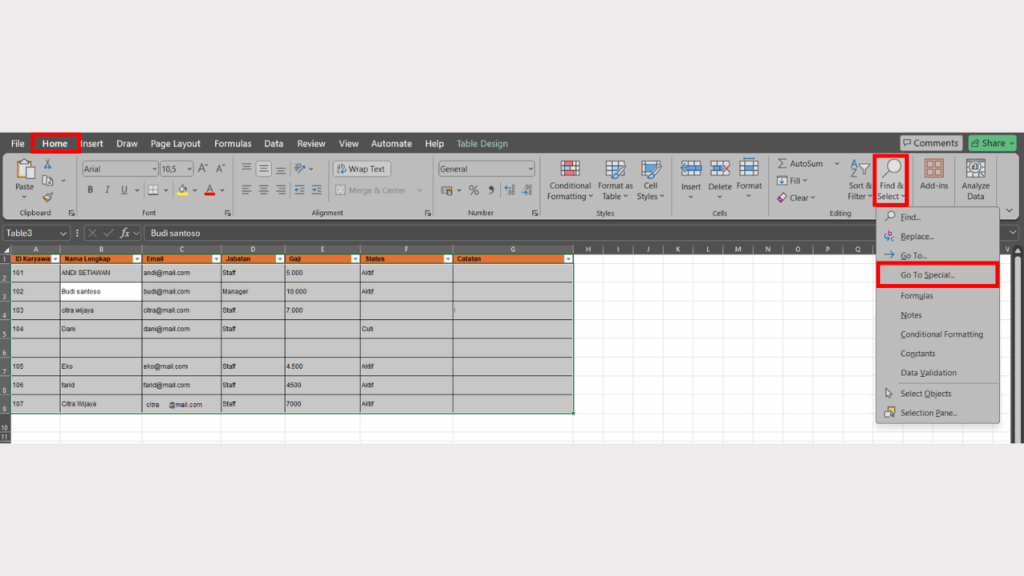Click the Format Painter brush icon
This screenshot has height=576, width=1024.
pyautogui.click(x=47, y=197)
